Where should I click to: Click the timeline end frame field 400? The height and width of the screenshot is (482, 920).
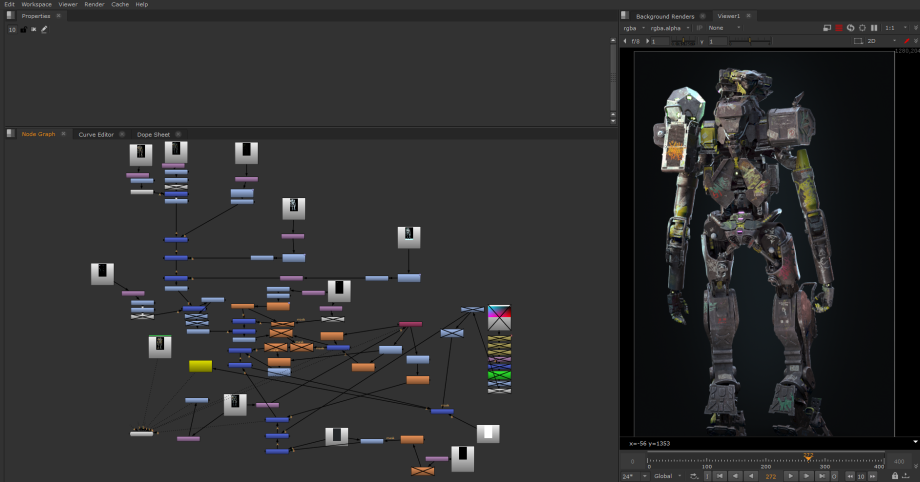tap(899, 461)
